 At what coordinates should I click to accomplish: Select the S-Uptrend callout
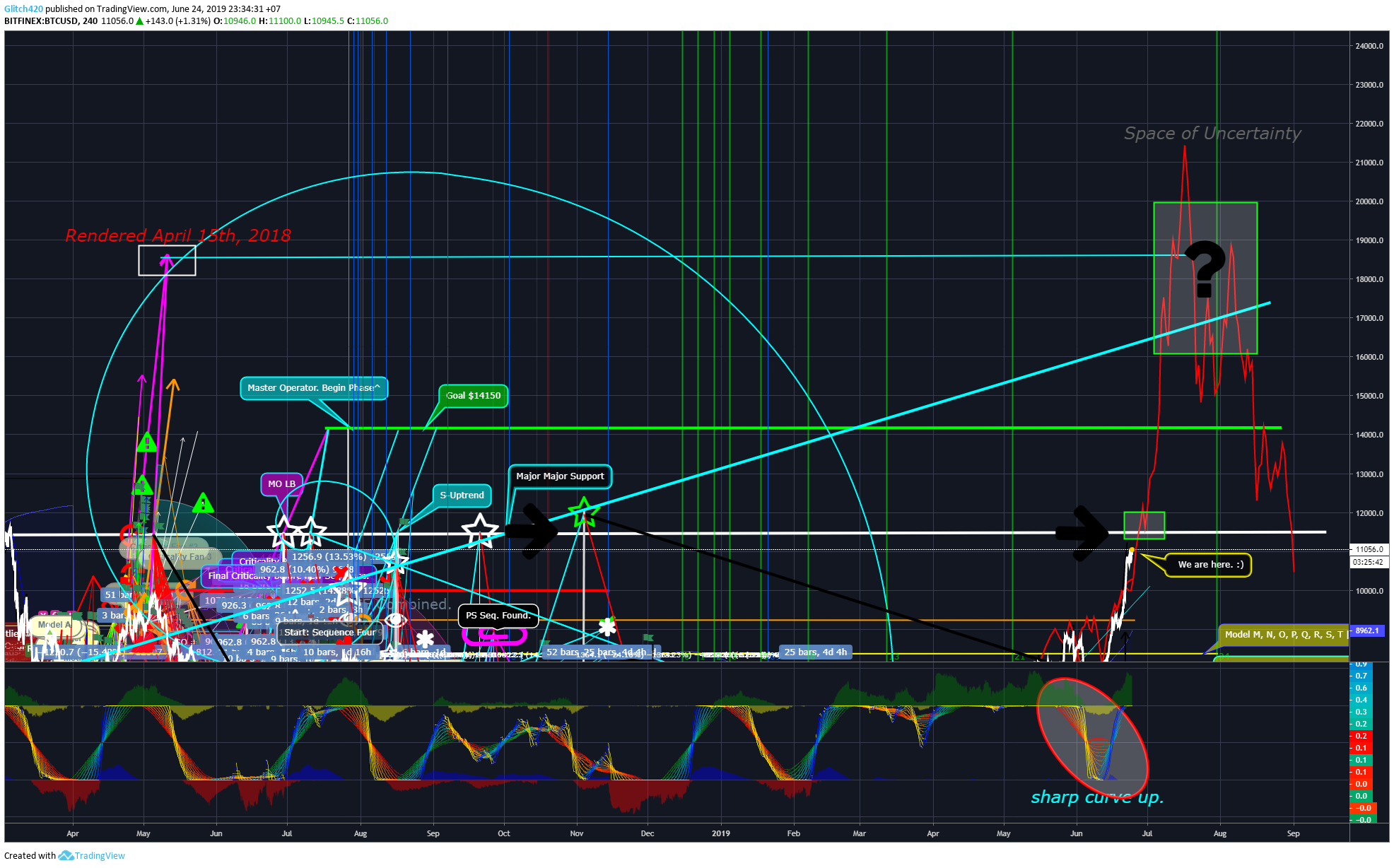(462, 495)
